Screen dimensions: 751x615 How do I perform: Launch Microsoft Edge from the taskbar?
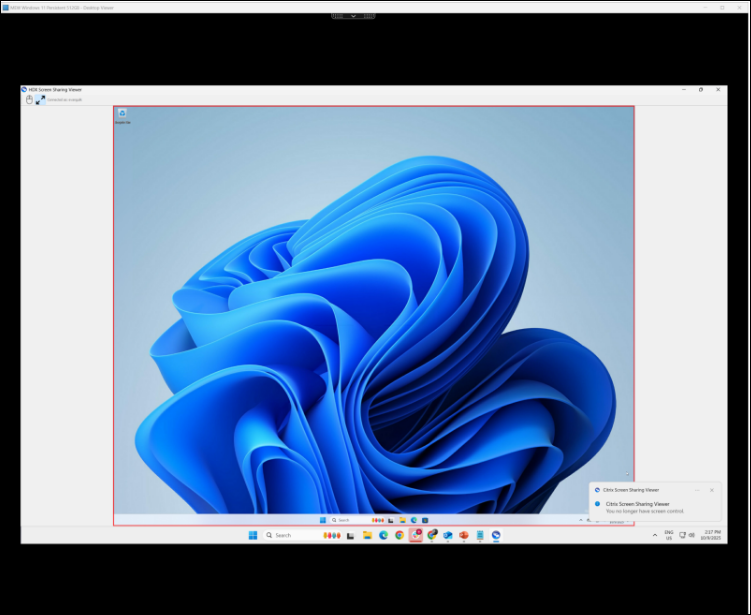pyautogui.click(x=383, y=536)
